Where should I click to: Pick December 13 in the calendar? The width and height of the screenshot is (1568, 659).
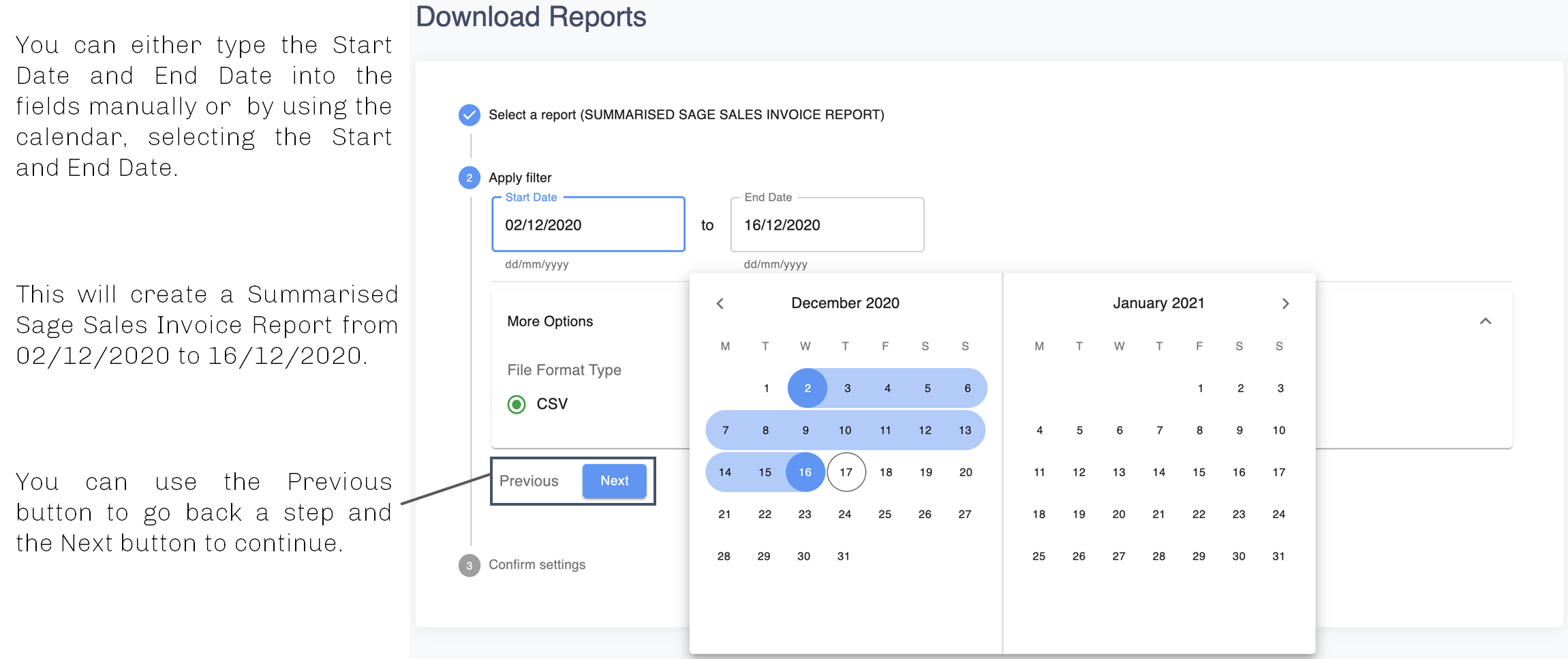[965, 430]
